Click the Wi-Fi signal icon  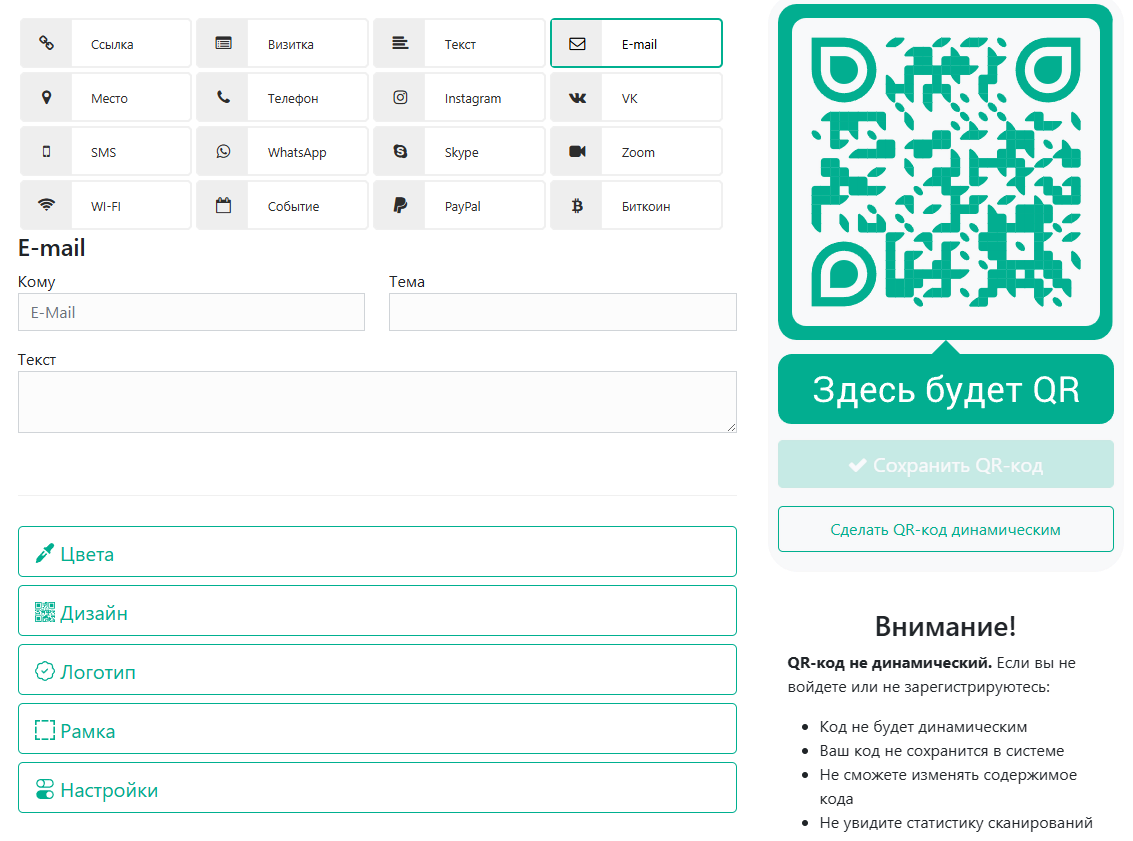click(x=46, y=205)
